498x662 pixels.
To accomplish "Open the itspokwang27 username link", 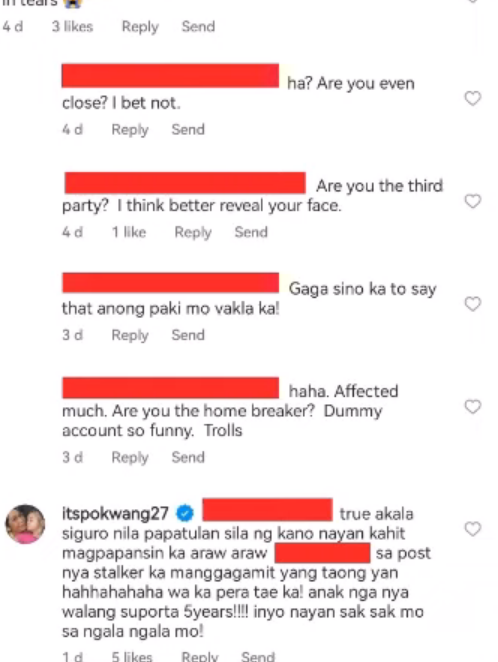I will (x=115, y=513).
